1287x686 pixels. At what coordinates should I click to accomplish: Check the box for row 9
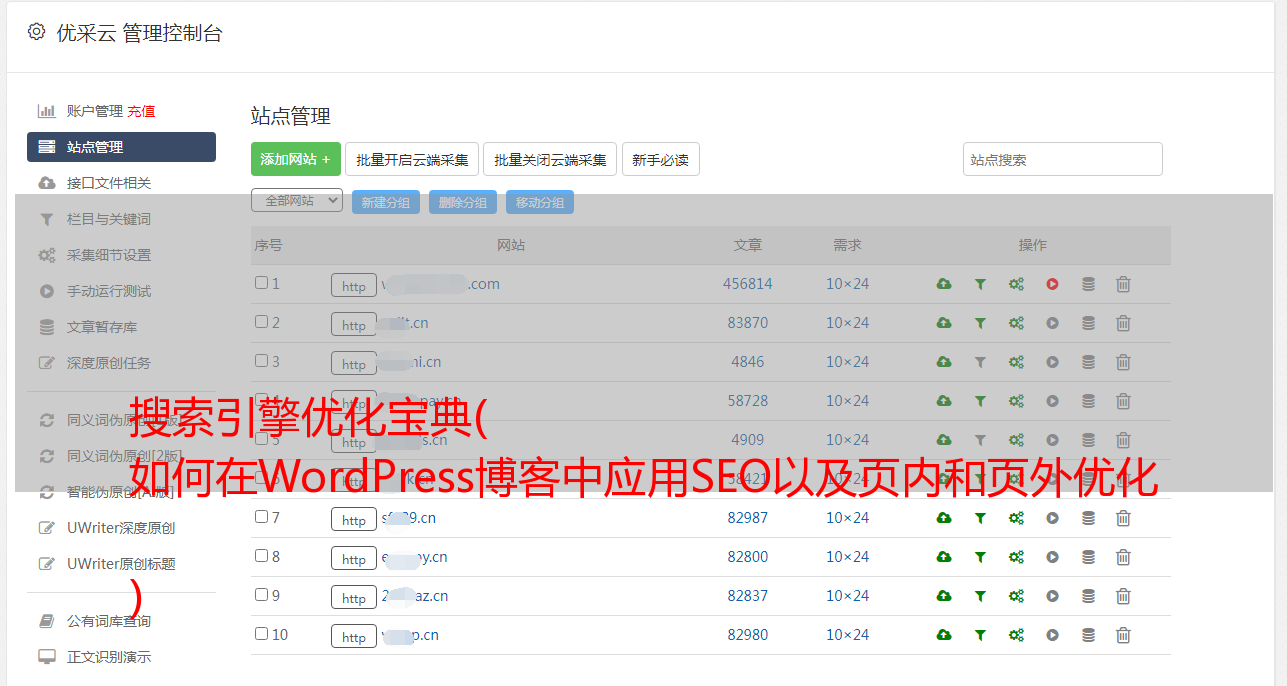tap(261, 595)
